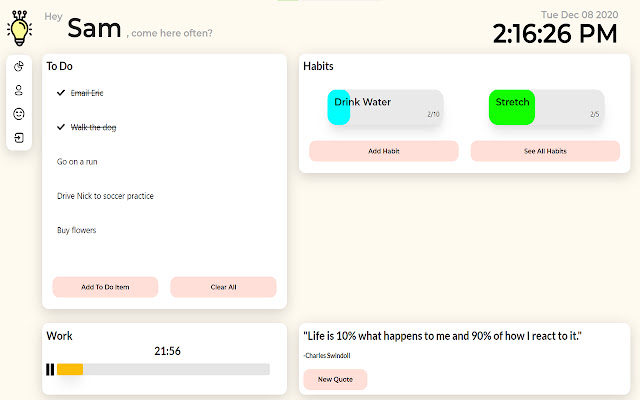Image resolution: width=640 pixels, height=400 pixels.
Task: Click the 2:16:26 PM clock display
Action: click(555, 34)
